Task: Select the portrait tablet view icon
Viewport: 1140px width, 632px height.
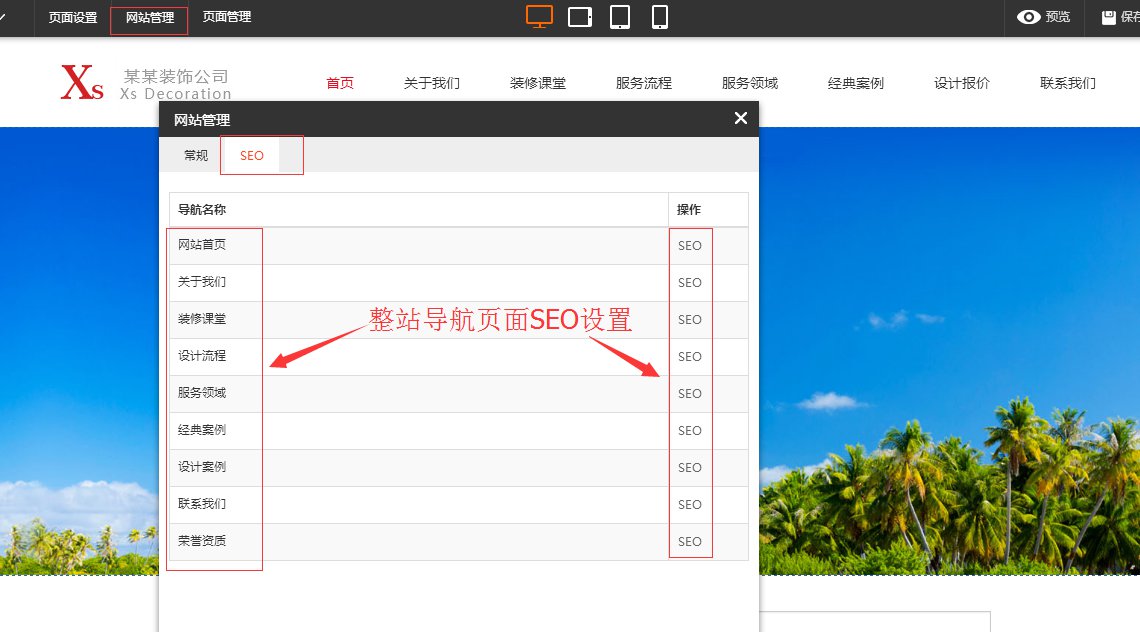Action: click(620, 17)
